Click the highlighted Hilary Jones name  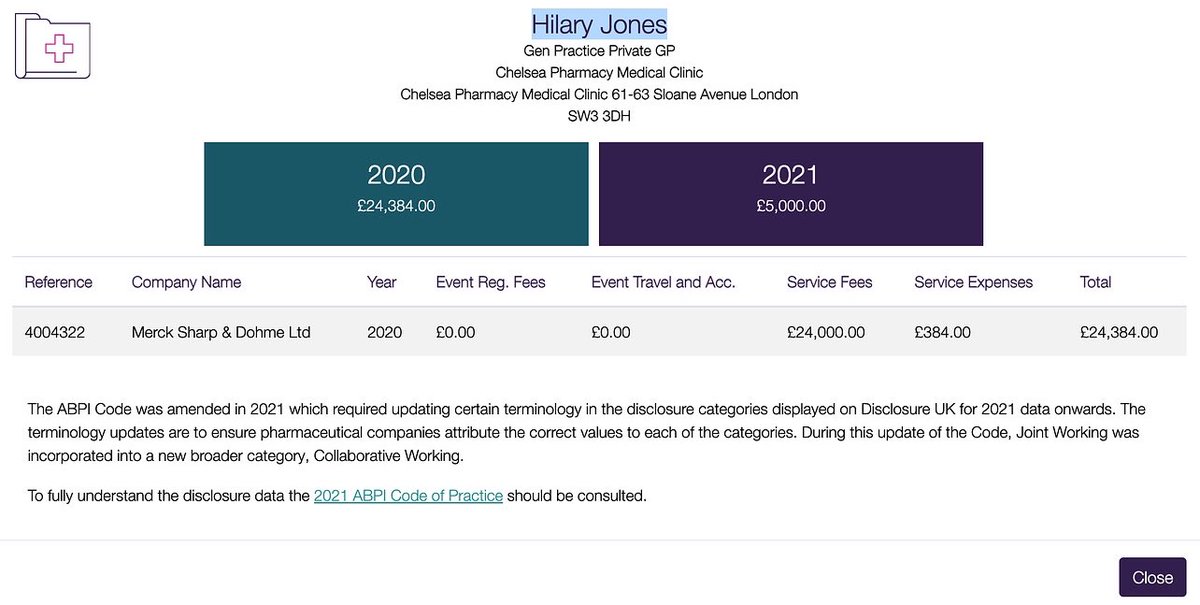(599, 24)
